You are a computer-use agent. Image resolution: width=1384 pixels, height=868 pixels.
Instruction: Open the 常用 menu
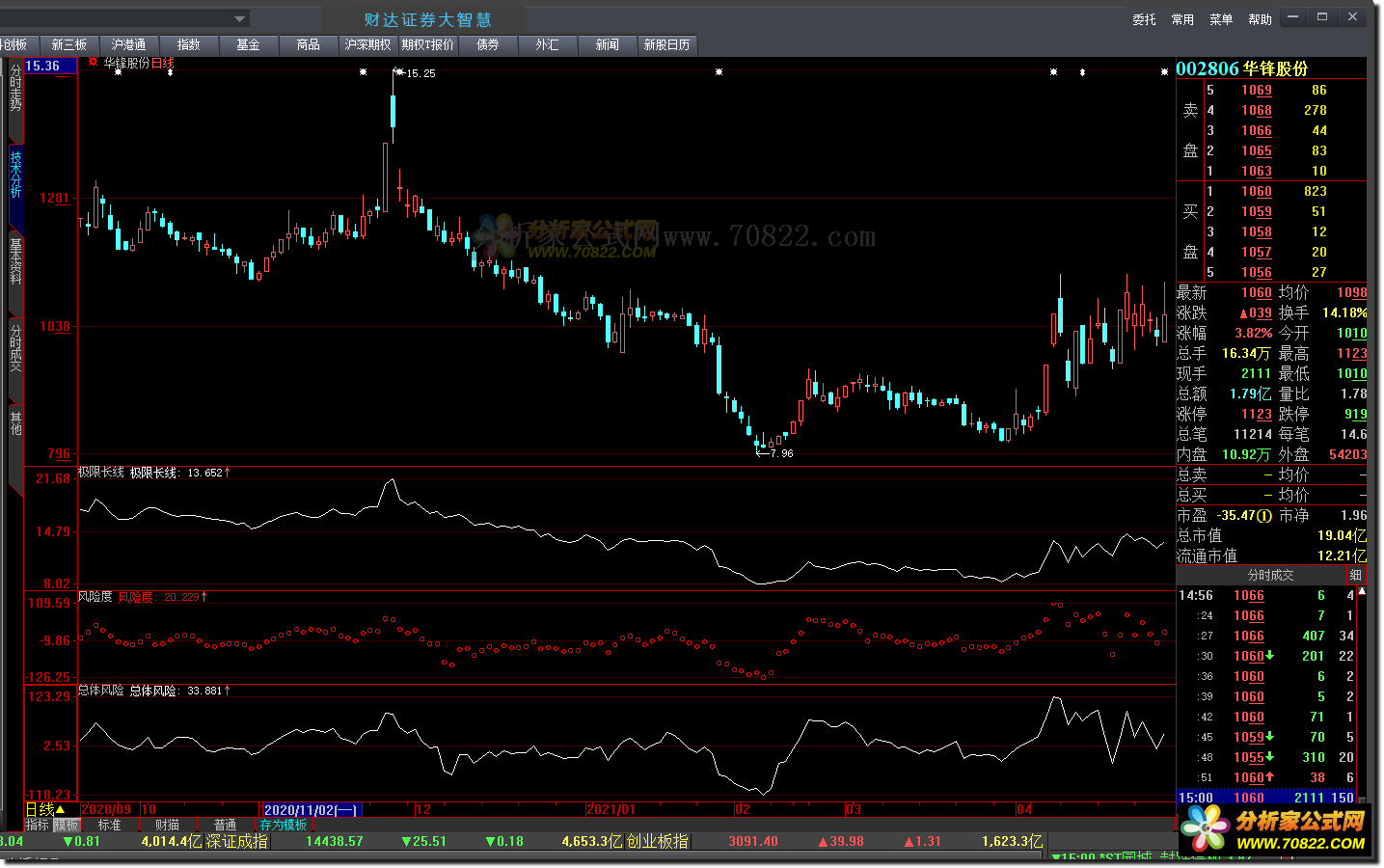coord(1182,19)
